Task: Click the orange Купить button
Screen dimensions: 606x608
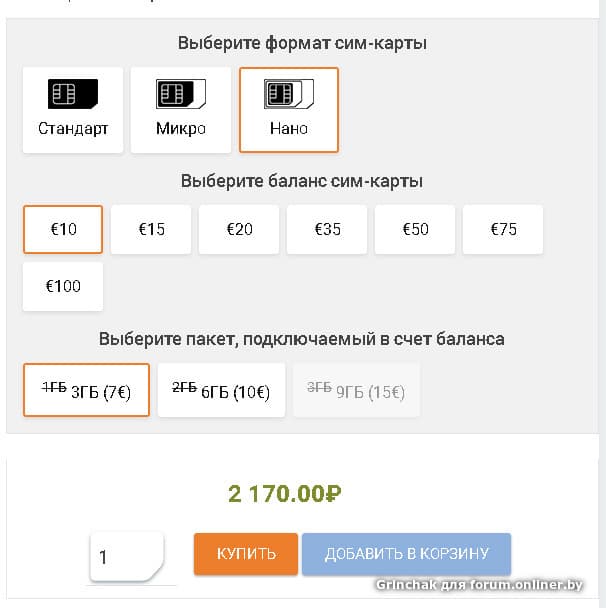Action: pos(246,554)
